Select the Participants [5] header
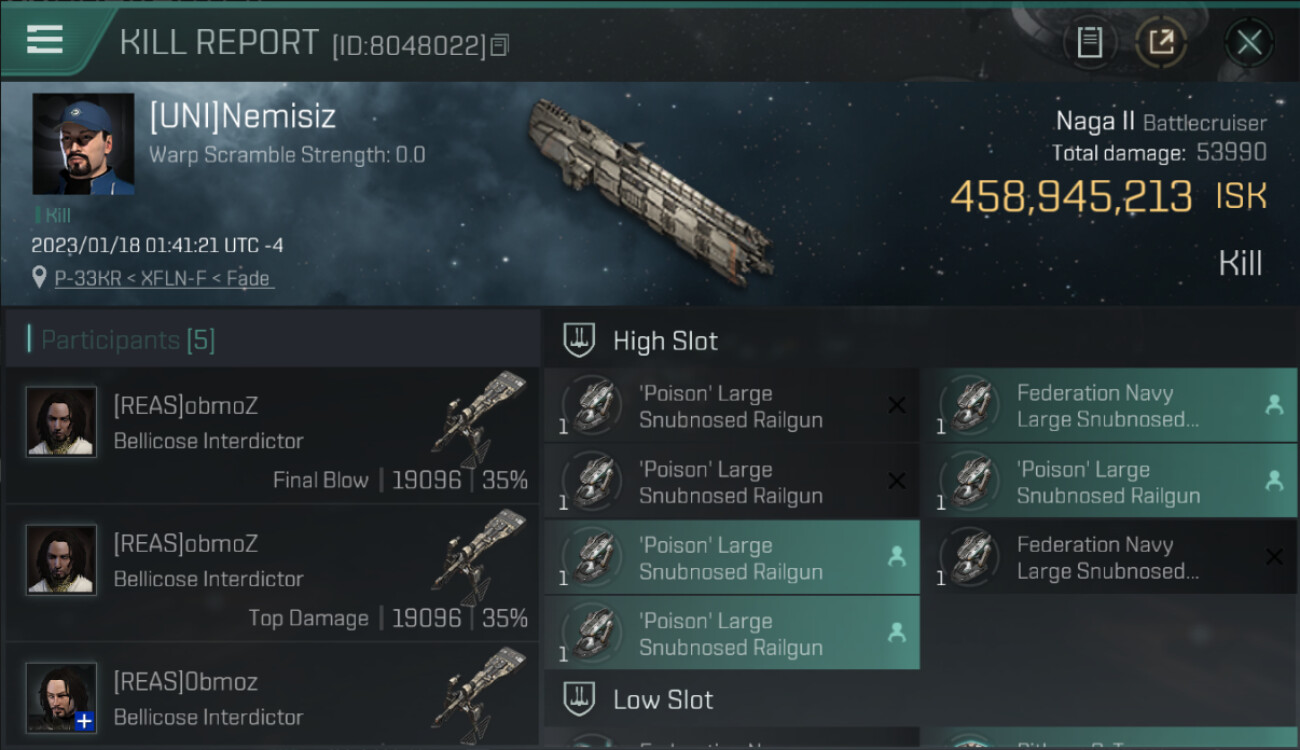 [128, 340]
